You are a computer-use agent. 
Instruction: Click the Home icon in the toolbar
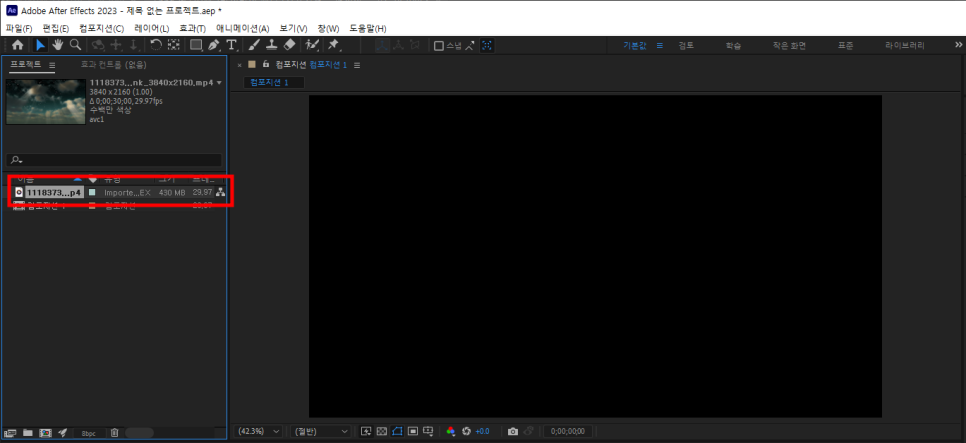17,45
